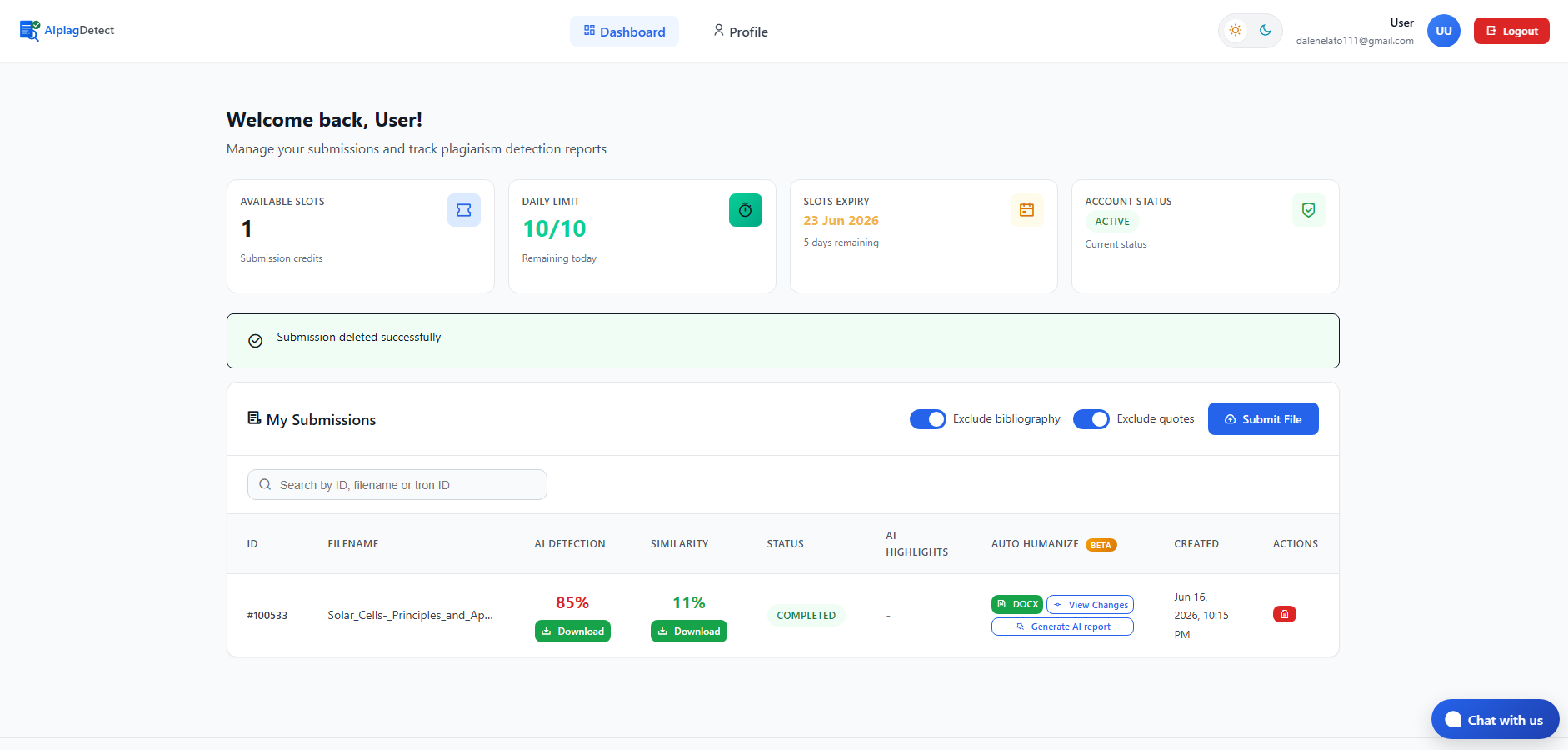Click the Daily Limit timer icon

click(746, 210)
